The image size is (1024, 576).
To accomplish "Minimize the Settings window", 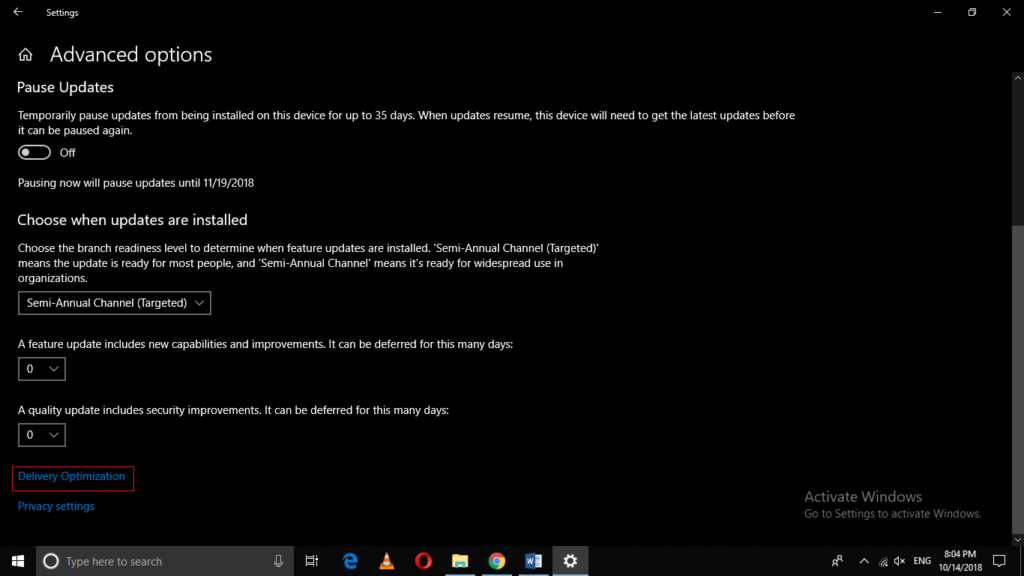I will tap(938, 12).
